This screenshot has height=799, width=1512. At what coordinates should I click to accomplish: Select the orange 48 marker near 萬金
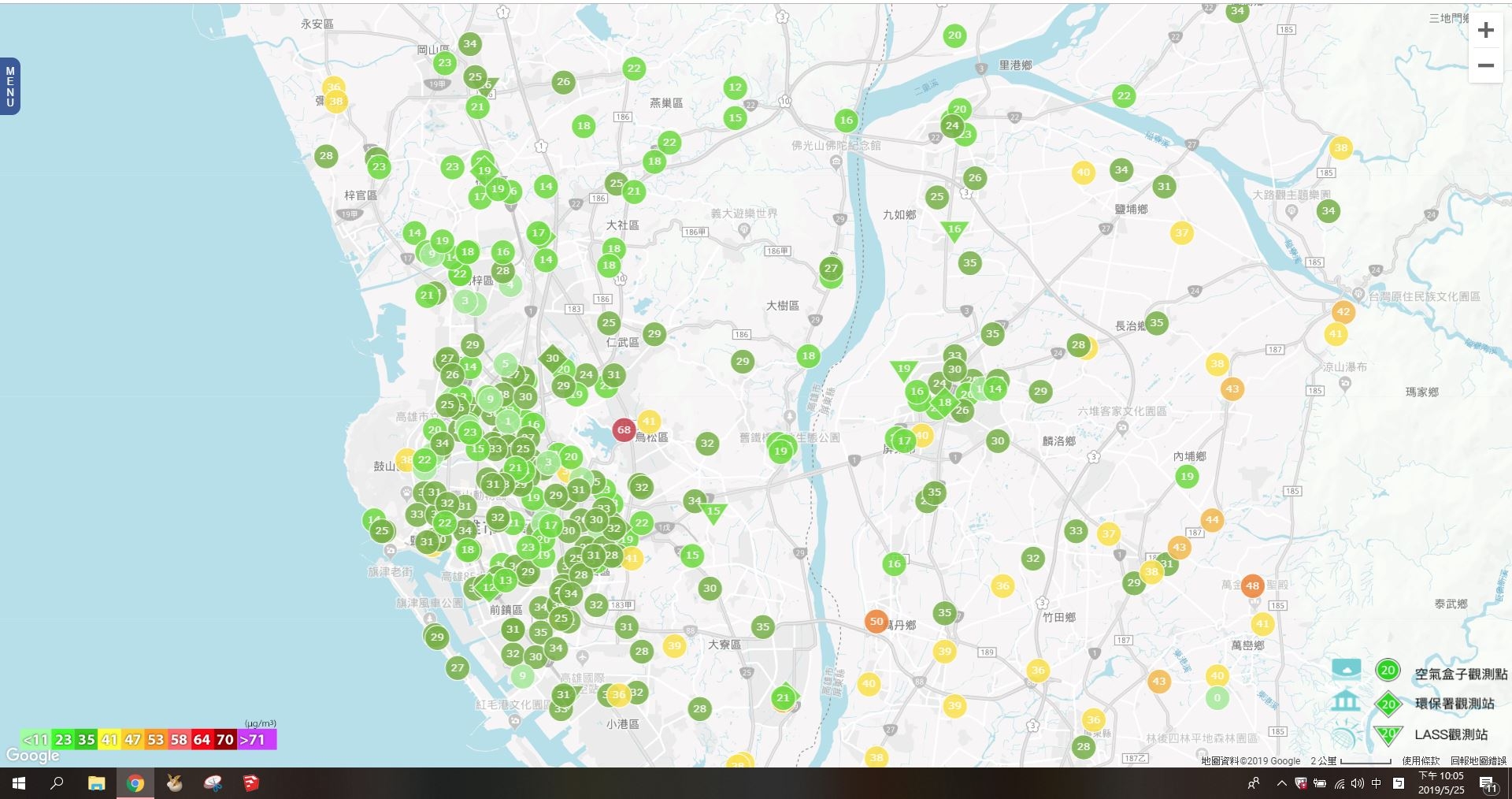(1252, 585)
